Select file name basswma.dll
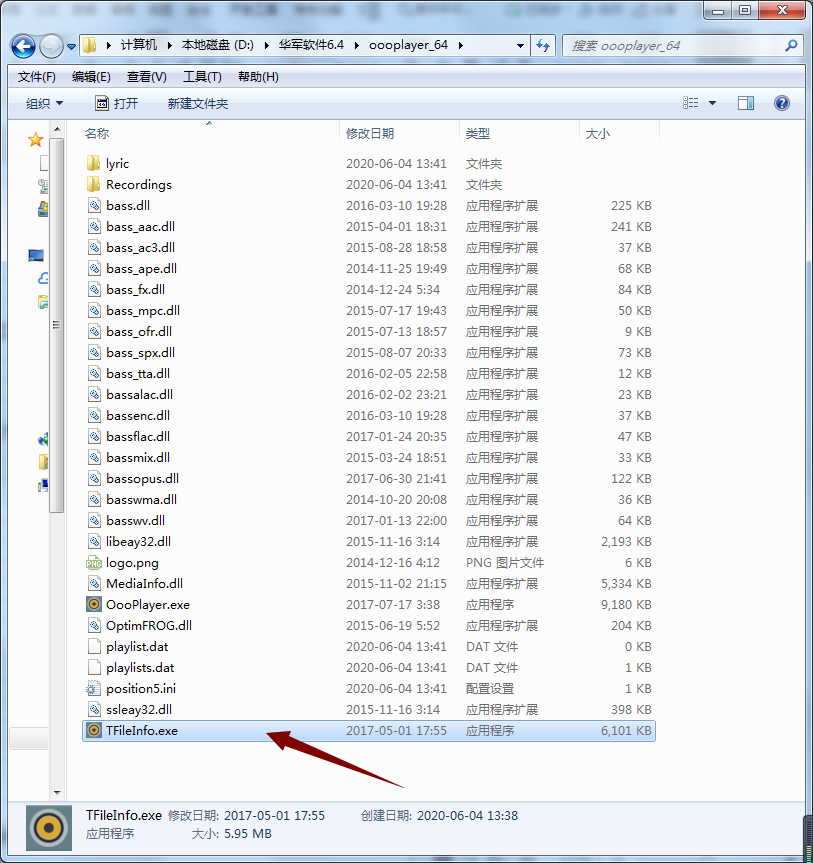 point(141,500)
